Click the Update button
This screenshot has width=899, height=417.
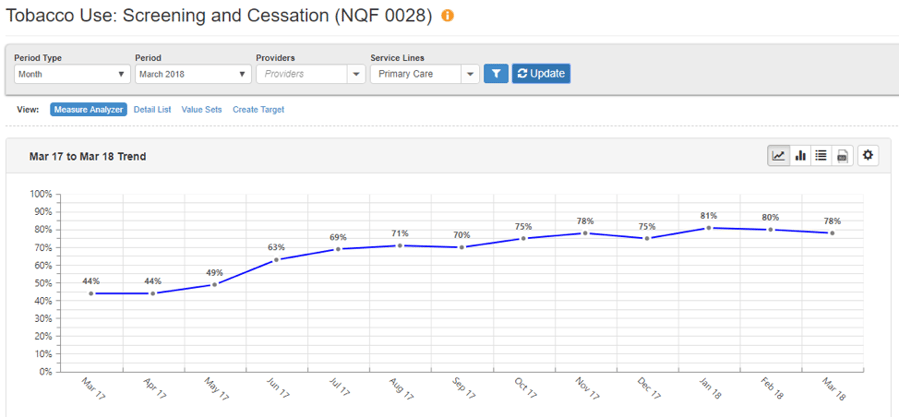coord(541,73)
